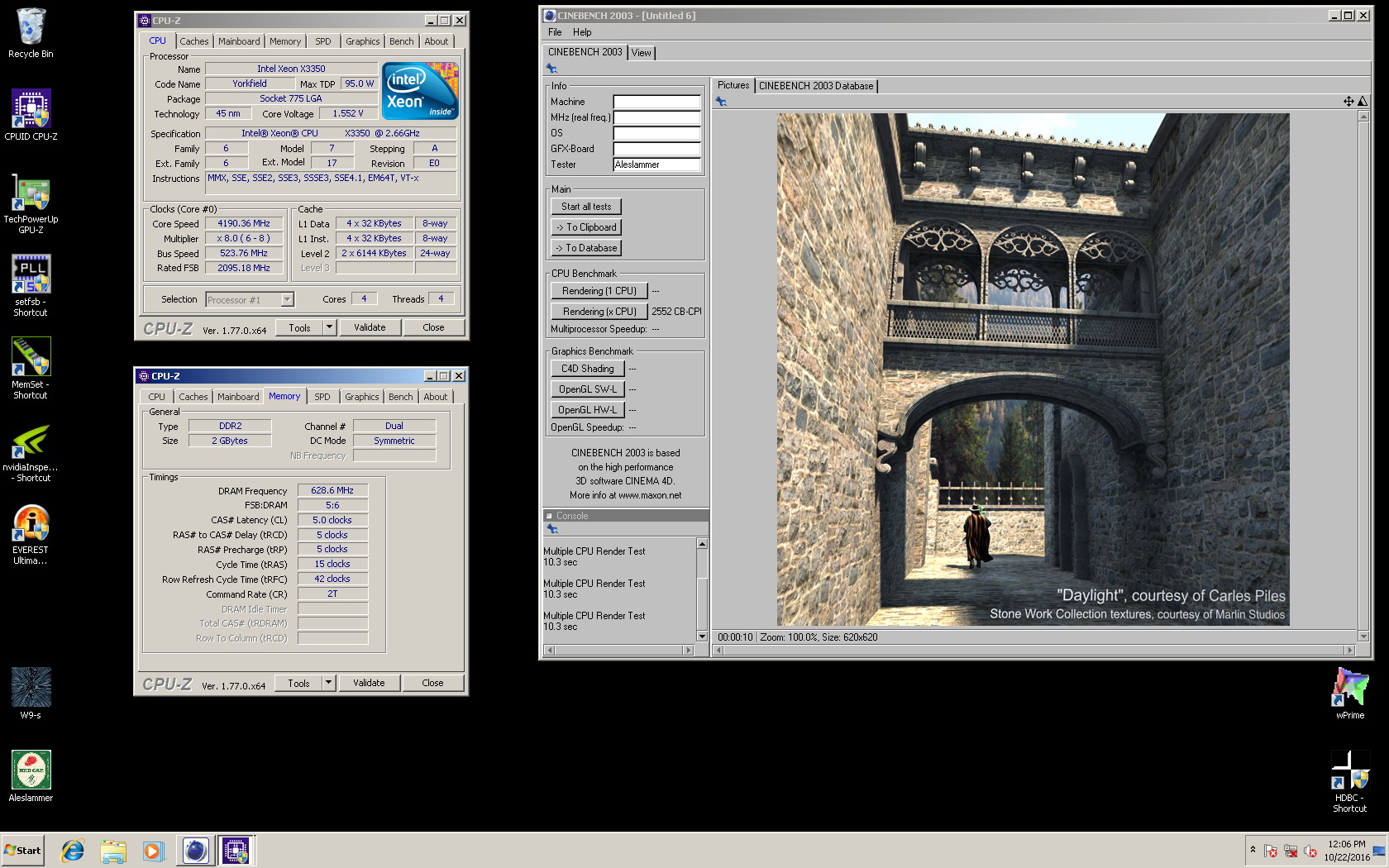Screen dimensions: 1389x868
Task: Open the MemSet shortcut icon
Action: [31, 369]
